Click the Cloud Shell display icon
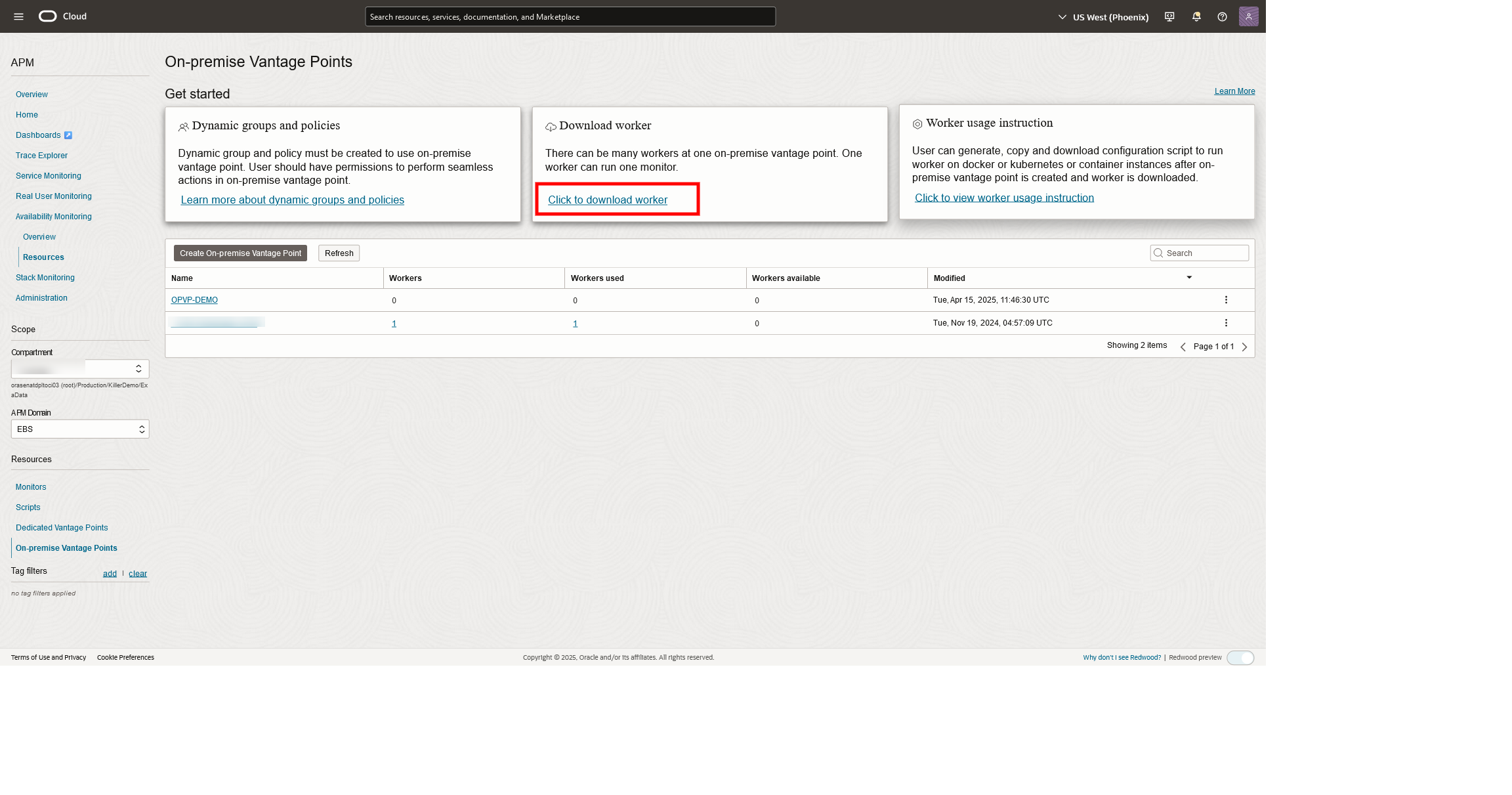This screenshot has height=795, width=1512. coord(1169,16)
